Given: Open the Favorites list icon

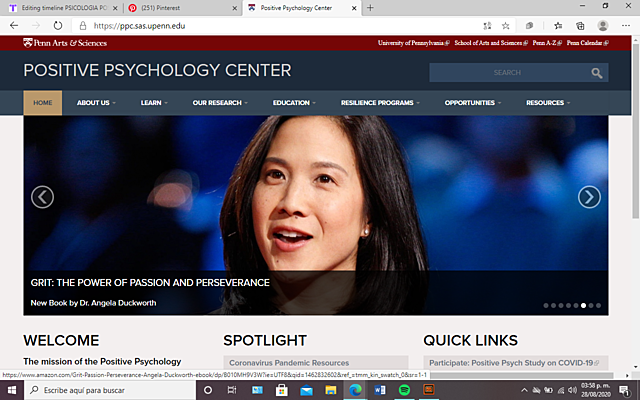Looking at the screenshot, I should (x=558, y=26).
